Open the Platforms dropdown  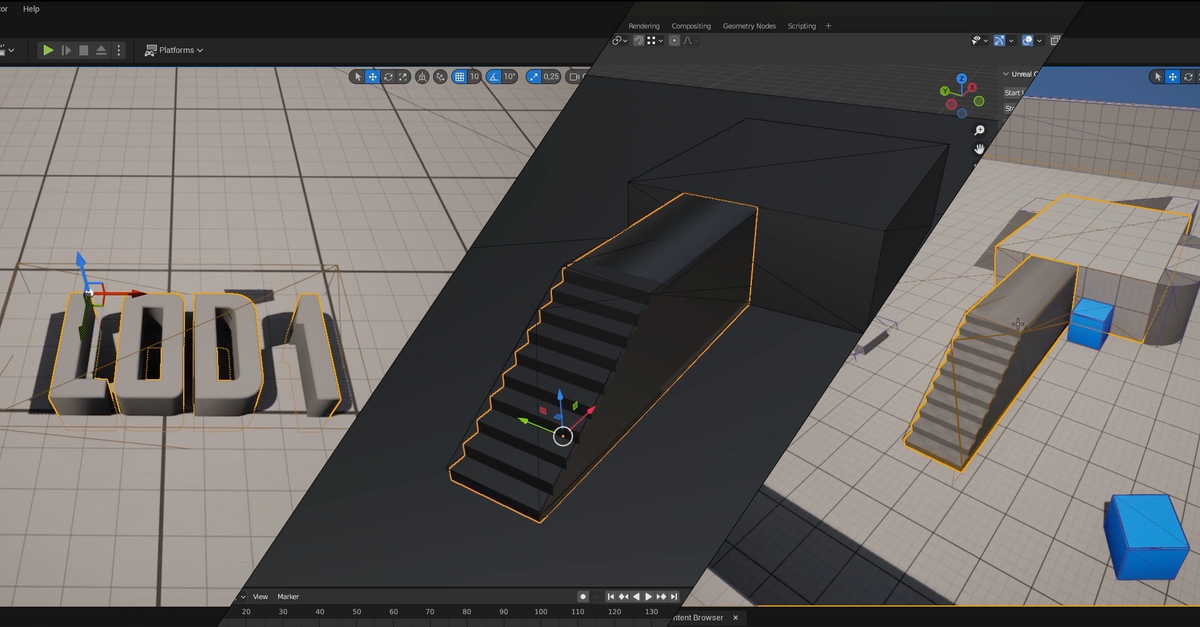(174, 50)
